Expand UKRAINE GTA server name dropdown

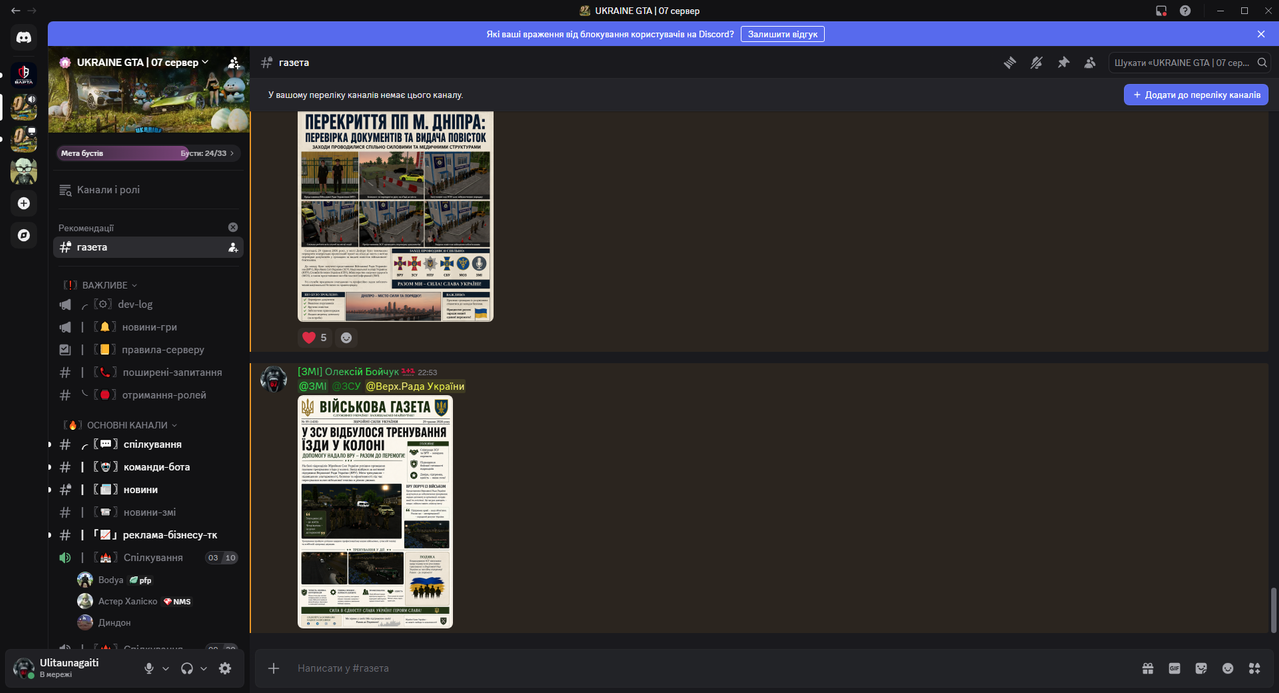coord(143,62)
